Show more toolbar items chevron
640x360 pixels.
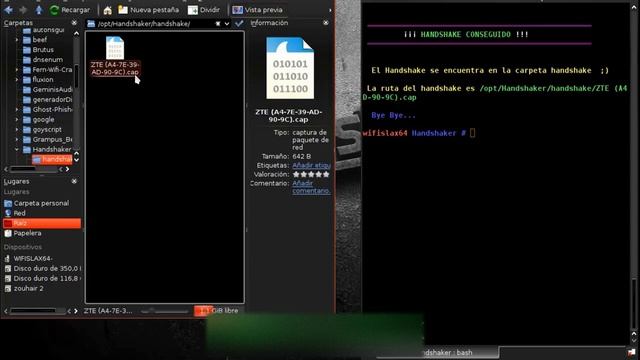pyautogui.click(x=330, y=10)
